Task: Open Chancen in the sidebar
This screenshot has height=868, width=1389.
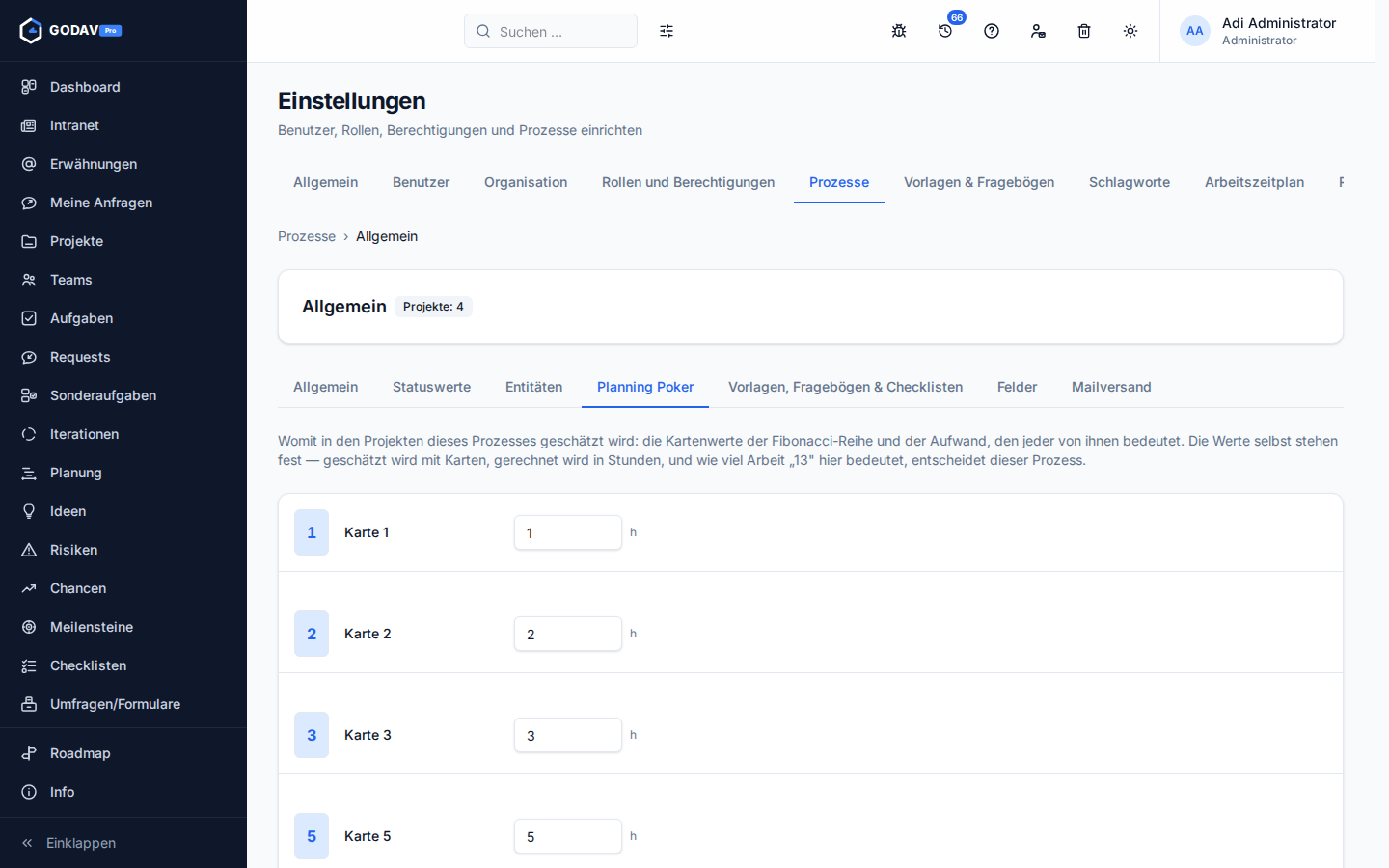Action: [x=123, y=588]
